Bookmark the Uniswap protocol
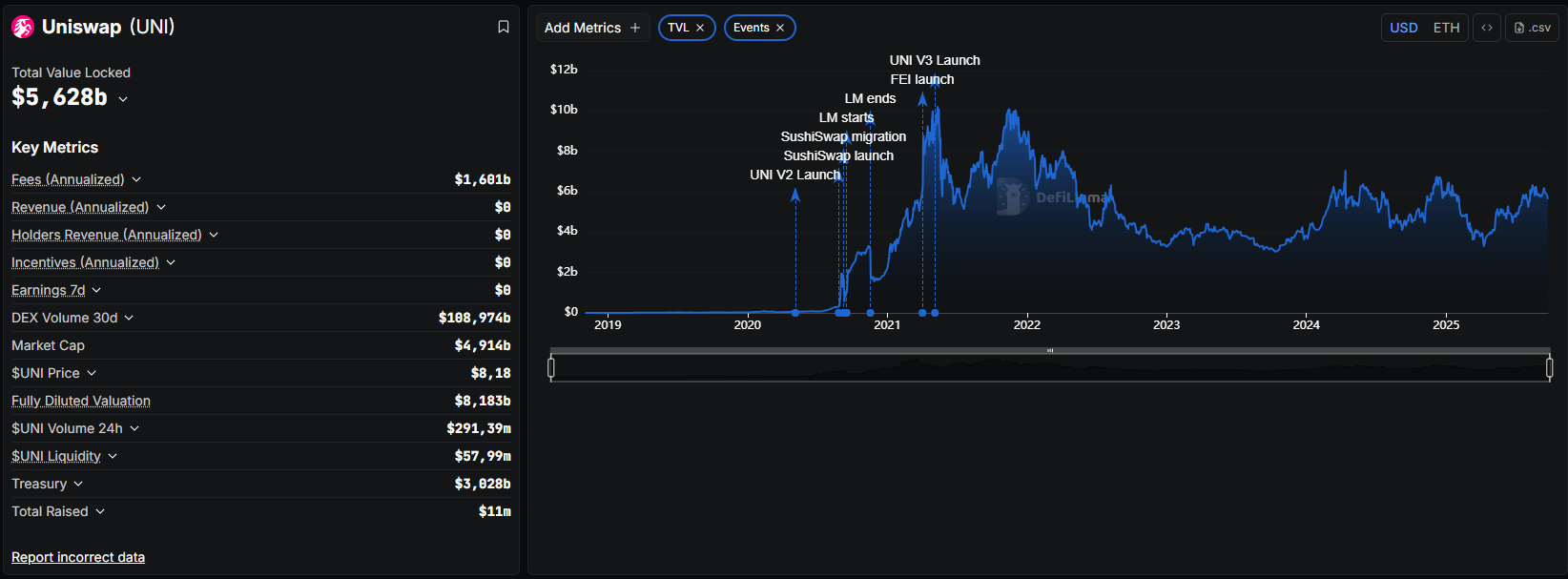1568x579 pixels. pyautogui.click(x=504, y=28)
